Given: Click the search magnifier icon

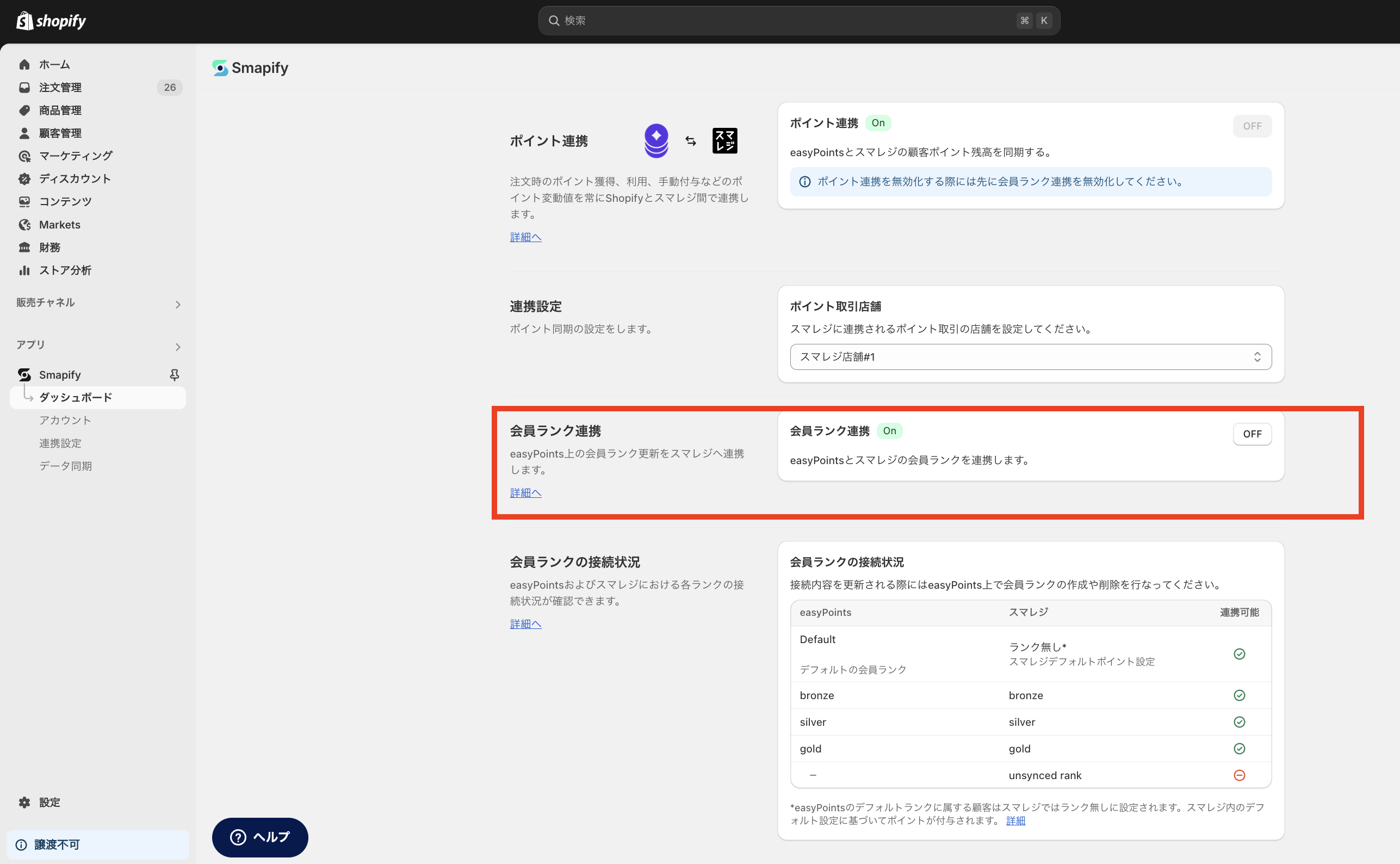Looking at the screenshot, I should pyautogui.click(x=554, y=21).
